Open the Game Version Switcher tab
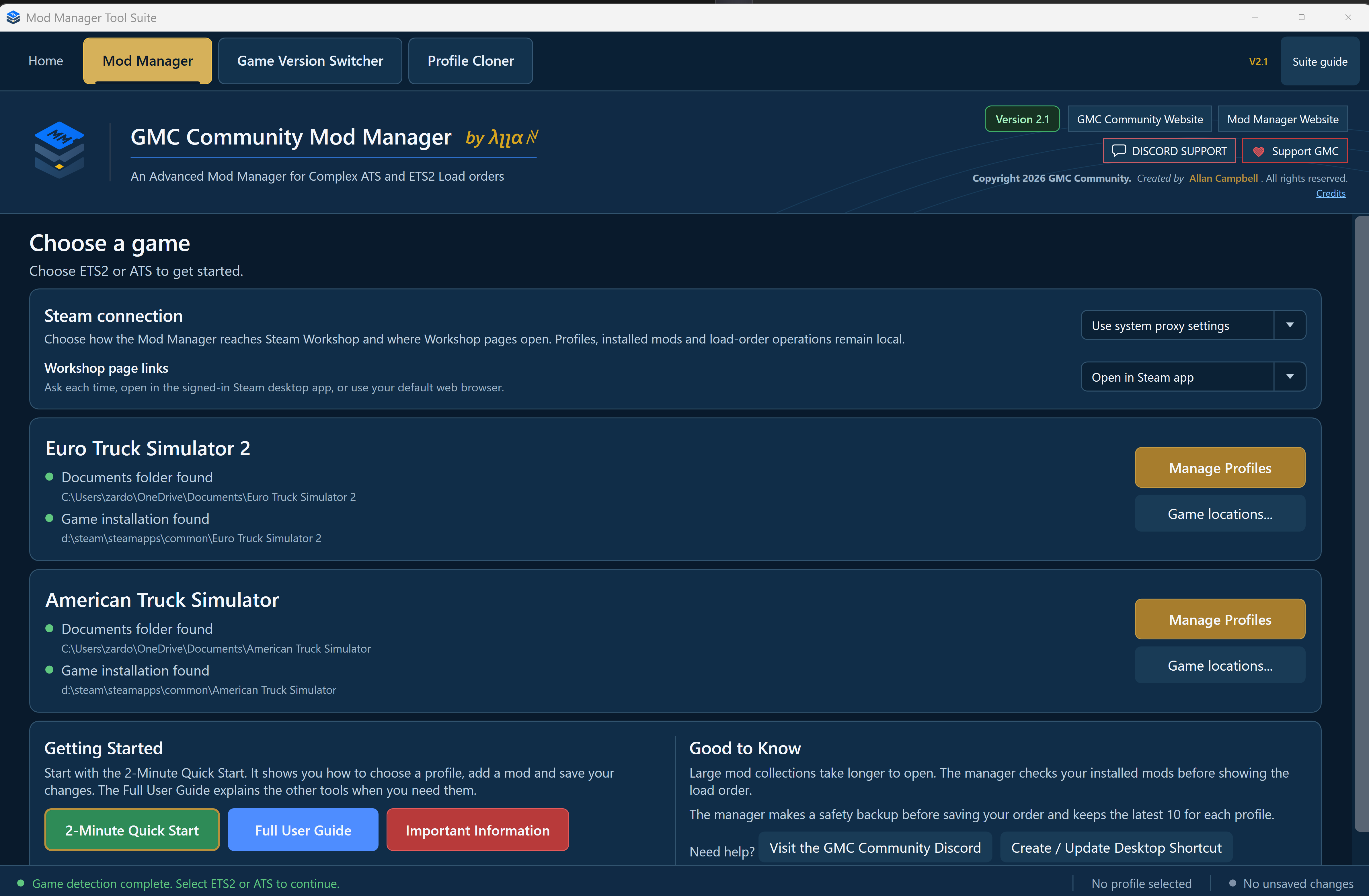This screenshot has width=1369, height=896. [310, 60]
